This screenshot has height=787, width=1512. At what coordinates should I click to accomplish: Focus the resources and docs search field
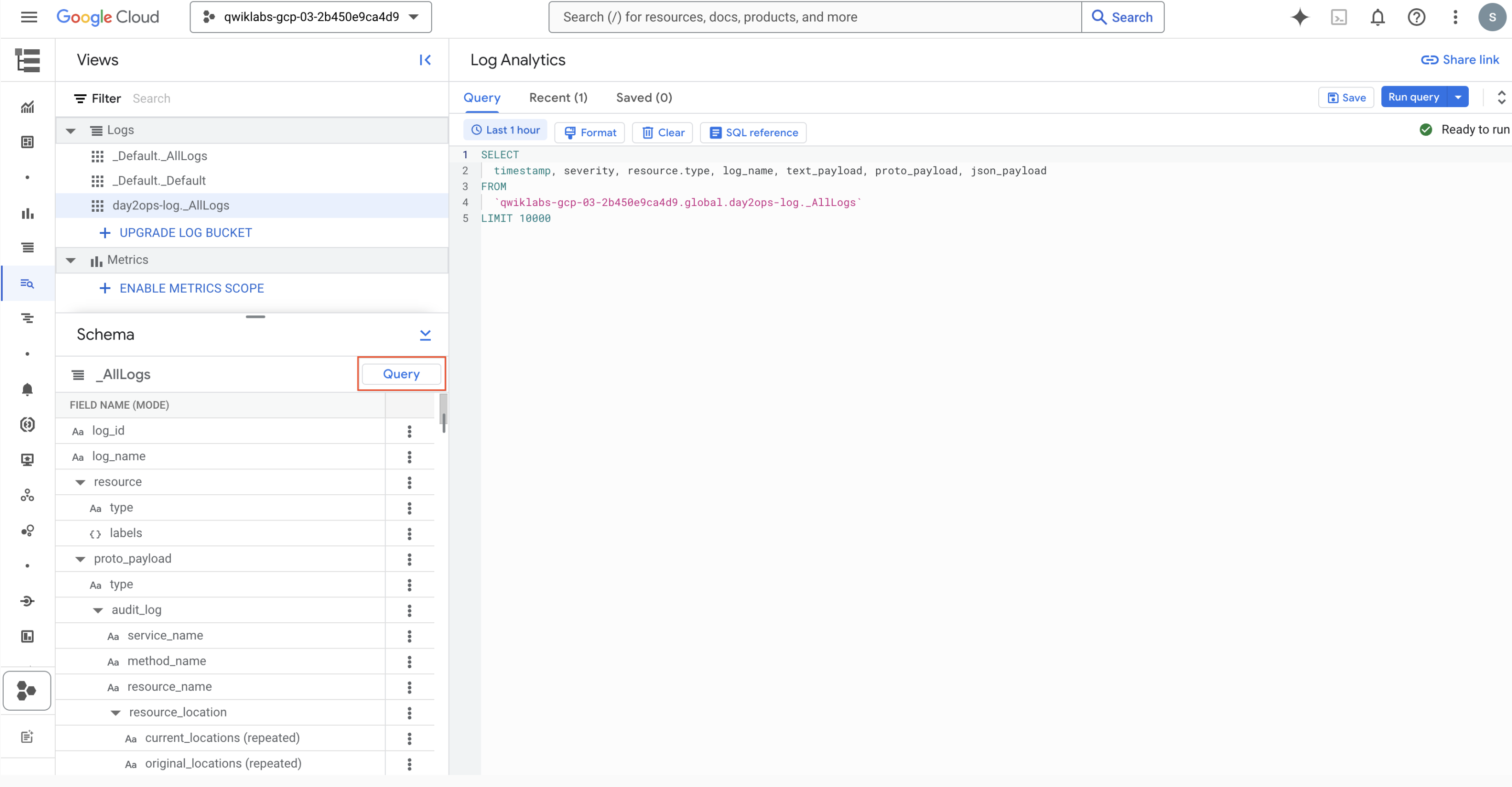pos(815,17)
